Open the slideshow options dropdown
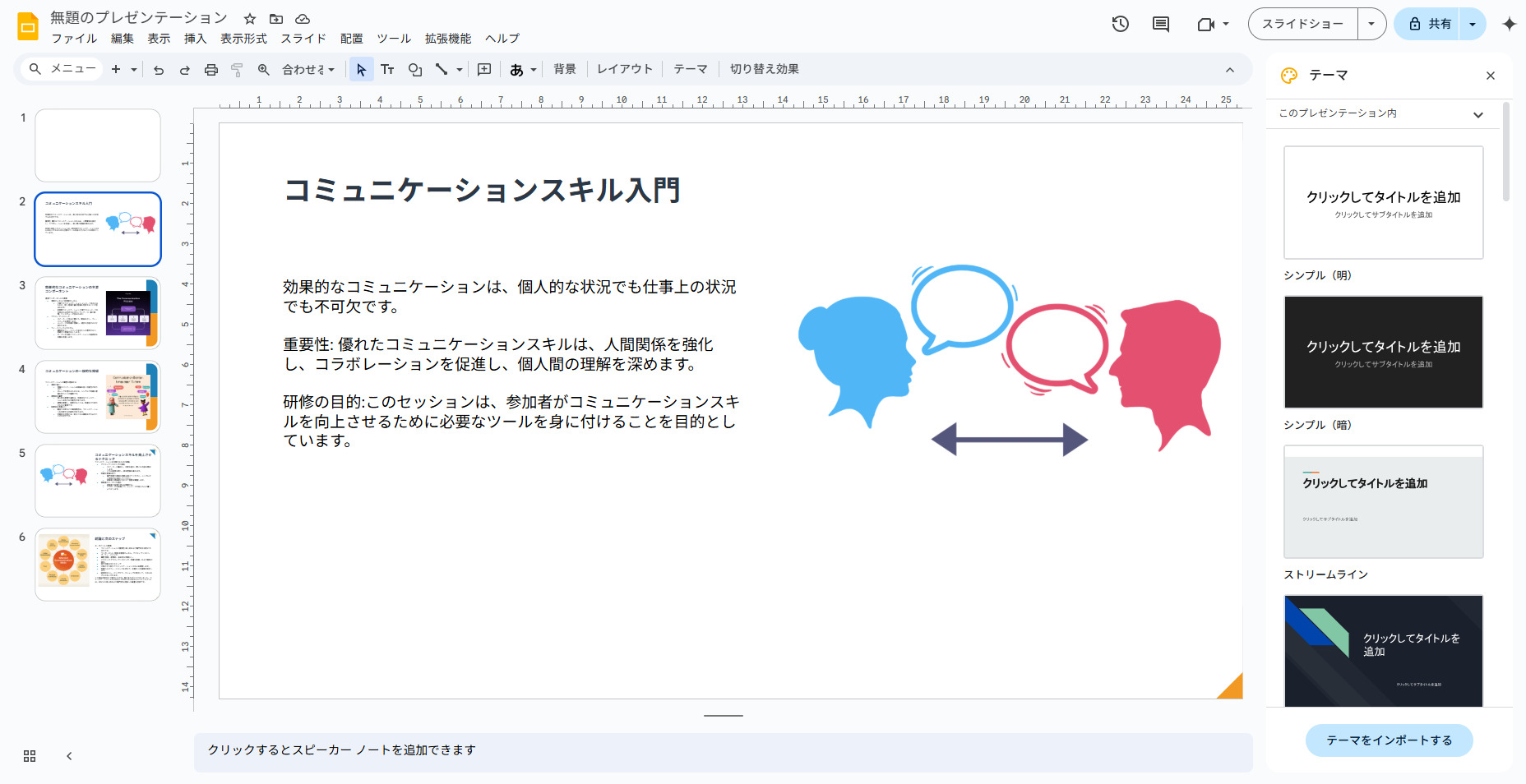 point(1371,24)
